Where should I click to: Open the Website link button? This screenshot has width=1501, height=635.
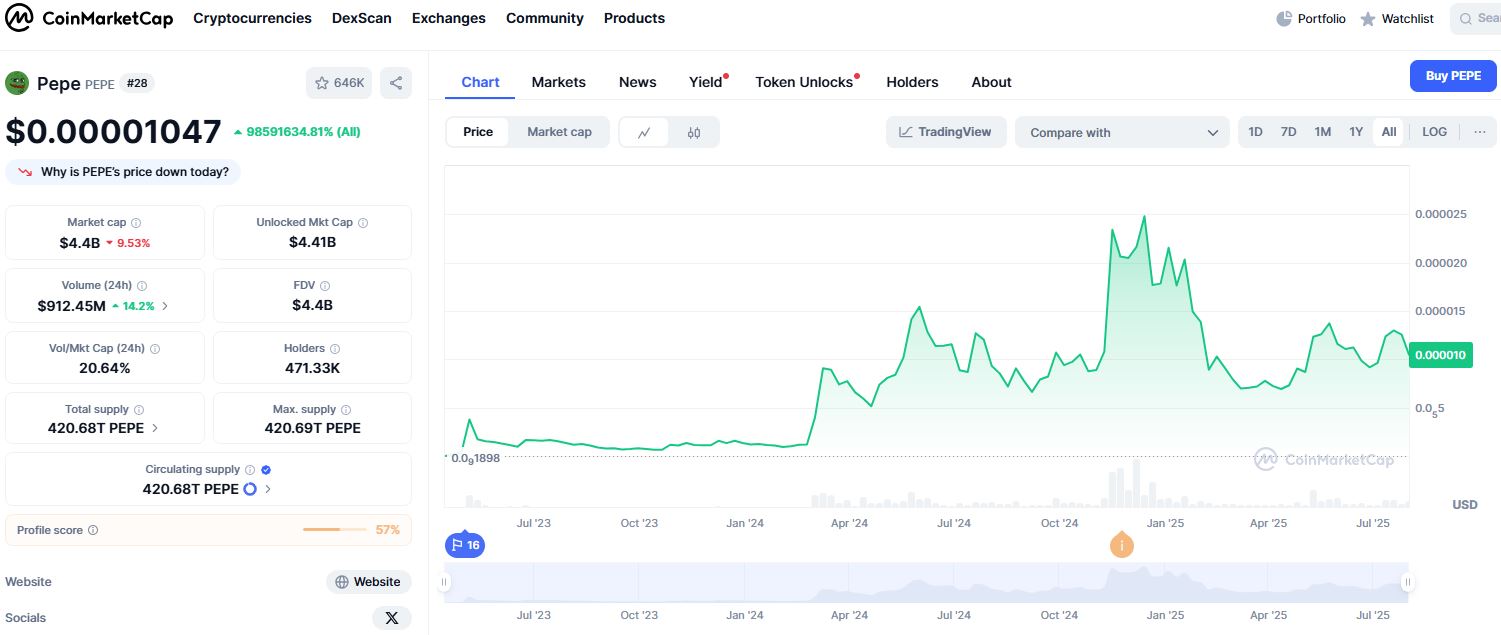pos(369,582)
